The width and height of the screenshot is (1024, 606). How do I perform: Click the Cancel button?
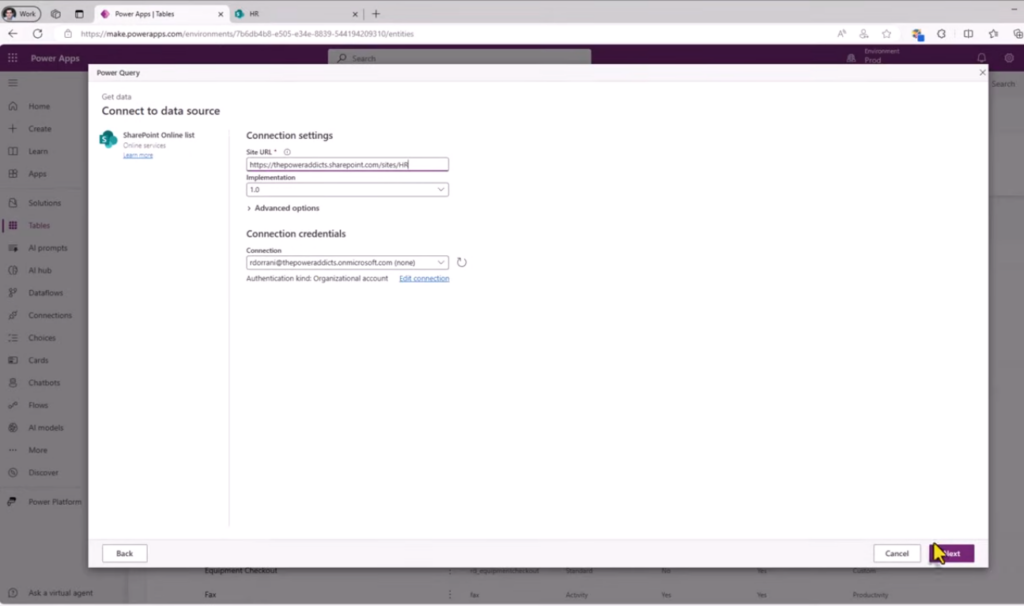(897, 554)
